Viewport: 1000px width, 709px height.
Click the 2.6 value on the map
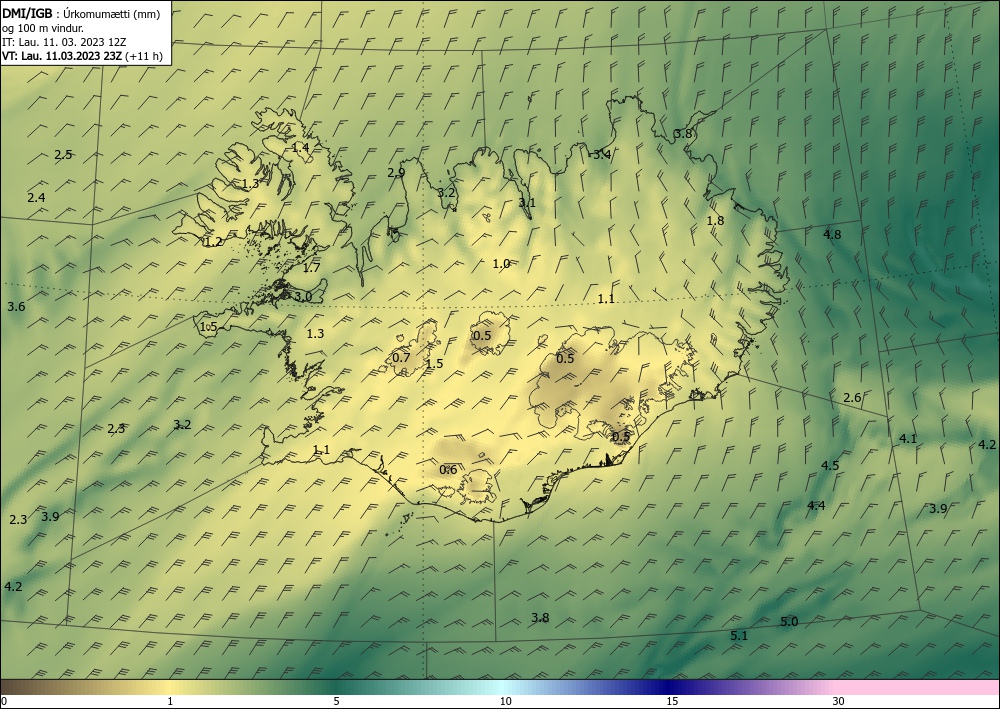coord(853,398)
